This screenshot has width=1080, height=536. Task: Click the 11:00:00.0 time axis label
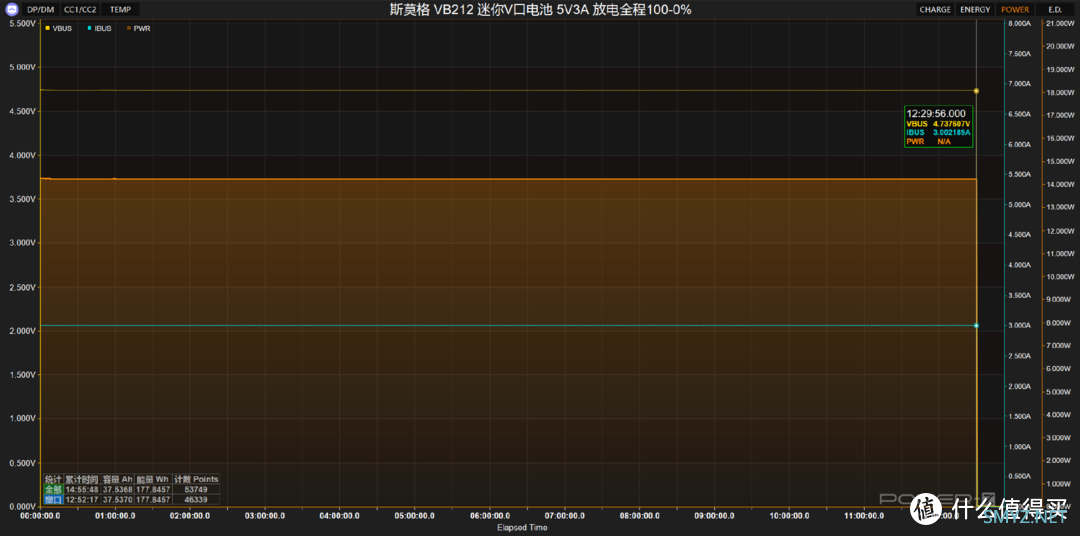(x=864, y=515)
